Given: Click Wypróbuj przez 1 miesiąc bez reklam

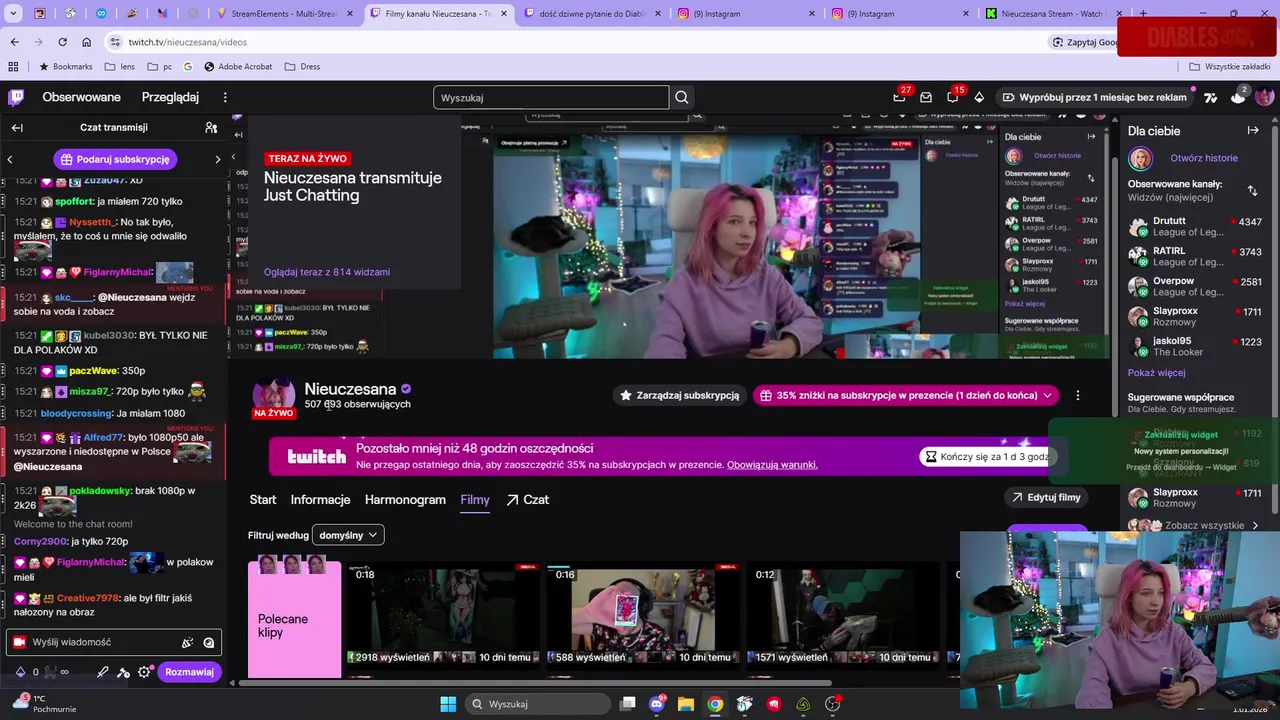Looking at the screenshot, I should tap(1095, 97).
